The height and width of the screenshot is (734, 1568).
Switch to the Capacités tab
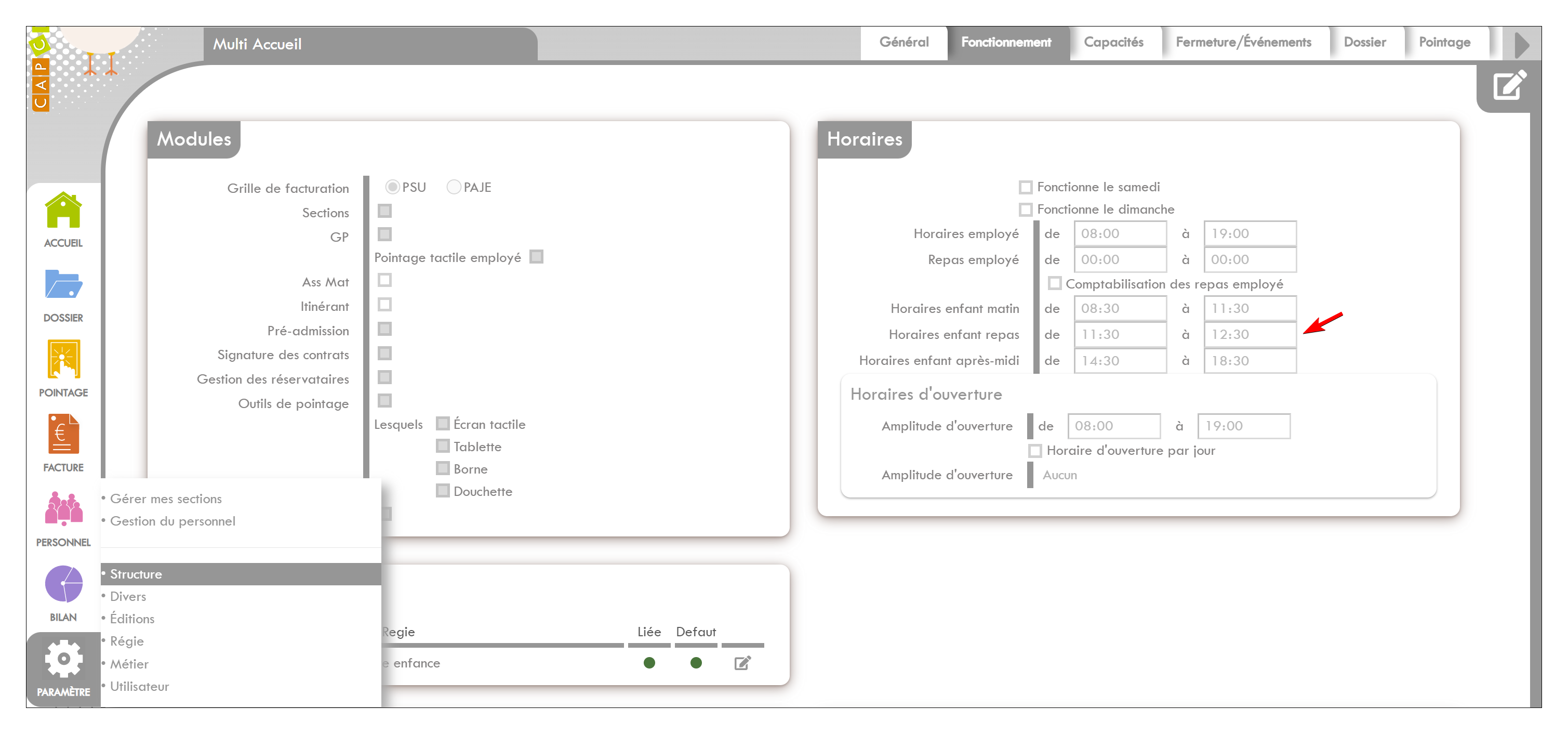(1113, 42)
